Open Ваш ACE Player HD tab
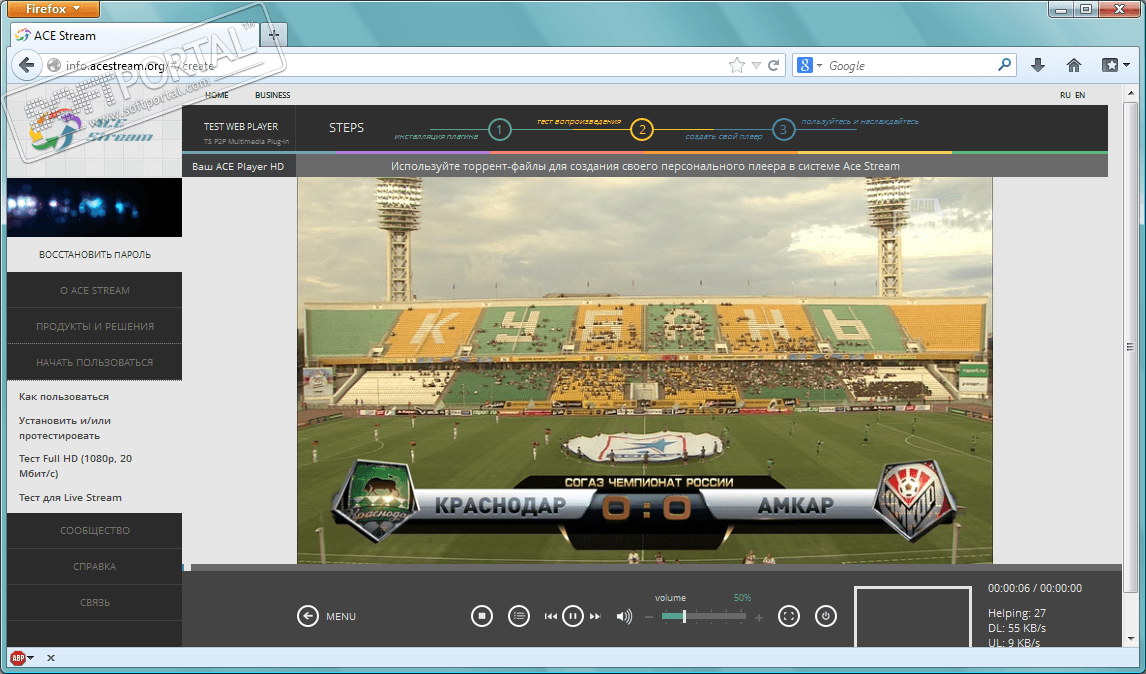 tap(238, 166)
